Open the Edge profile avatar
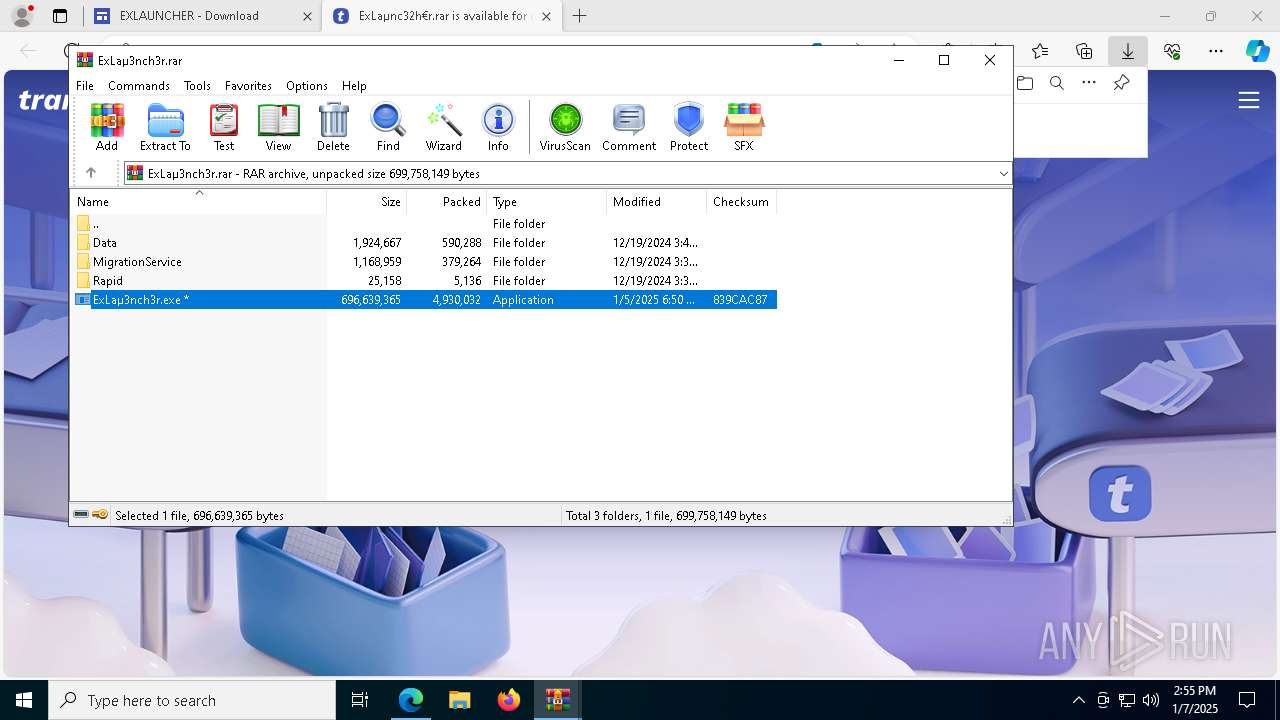Screen dimensions: 1280x720 [x=22, y=16]
